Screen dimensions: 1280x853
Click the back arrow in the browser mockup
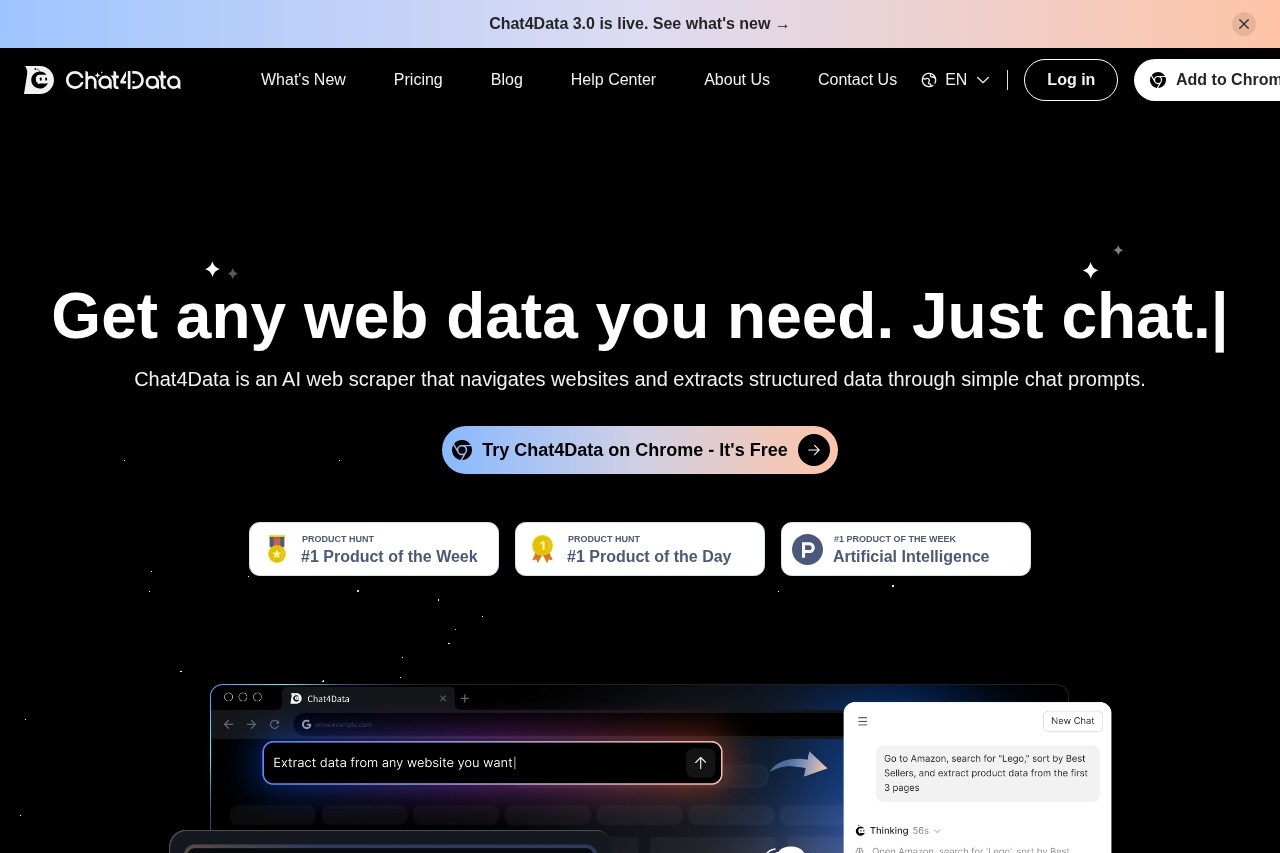(229, 724)
